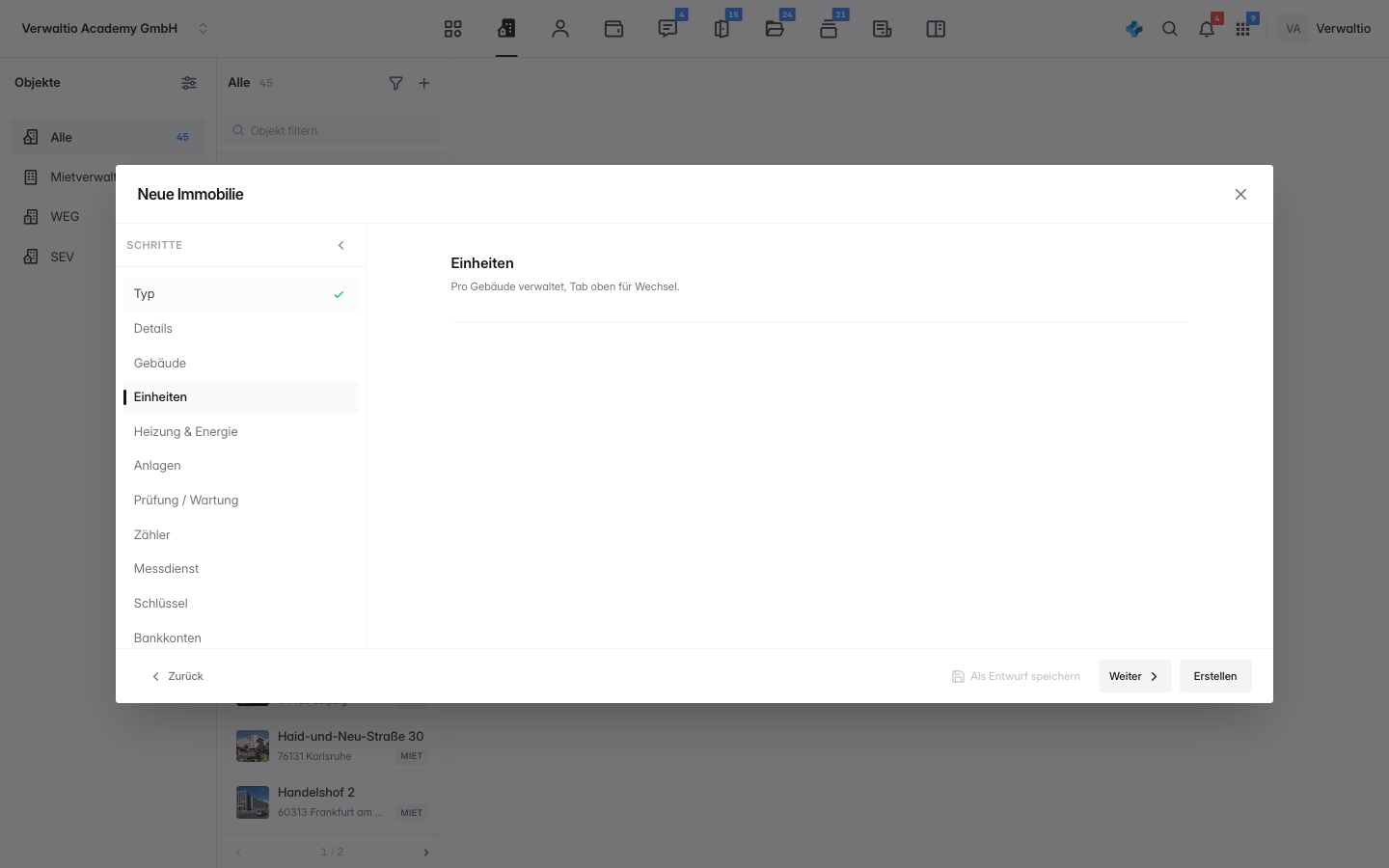Select the Prüfung / Wartung step
1389x868 pixels.
click(x=241, y=501)
